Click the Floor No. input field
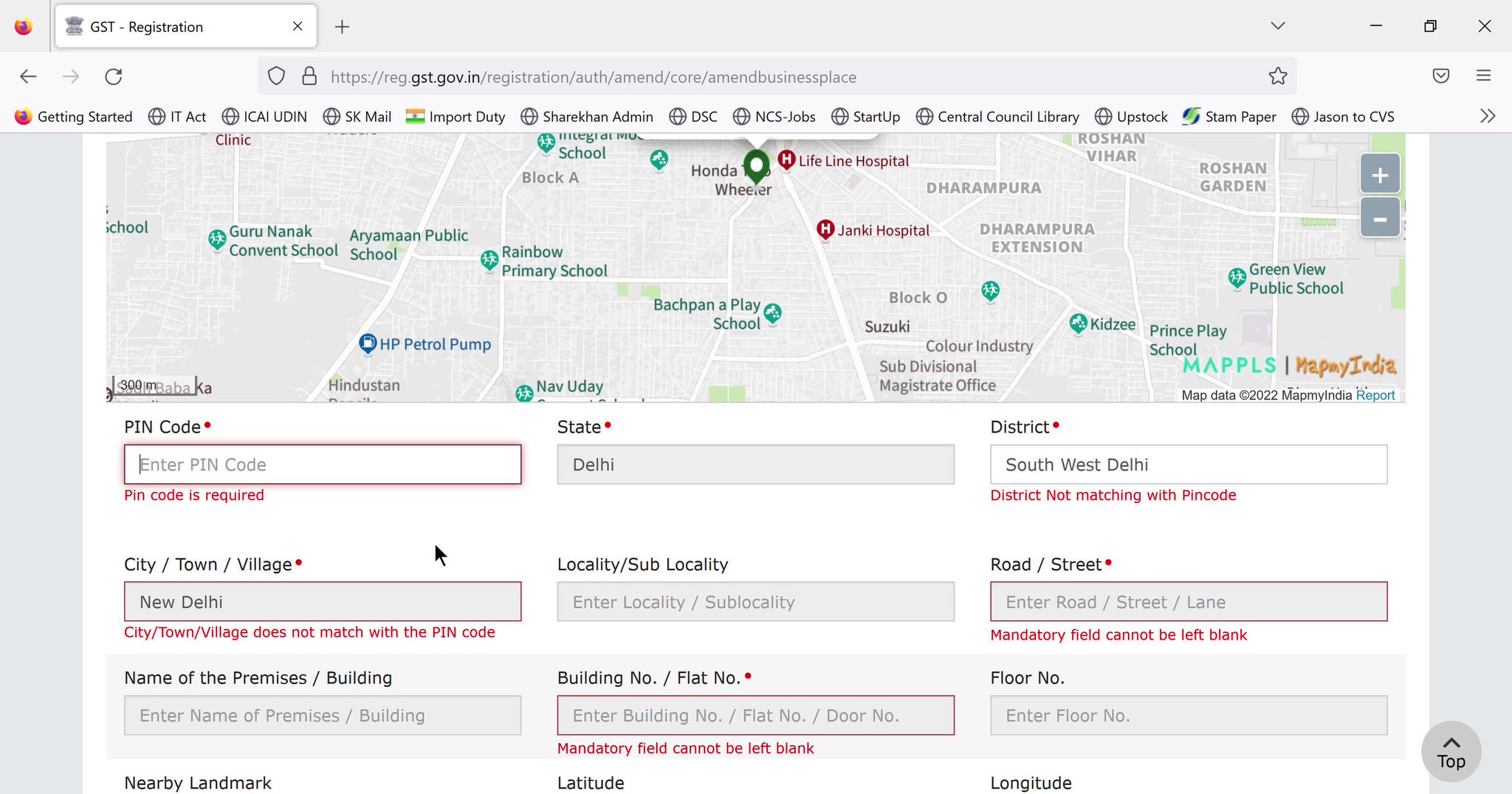Image resolution: width=1512 pixels, height=794 pixels. 1189,716
